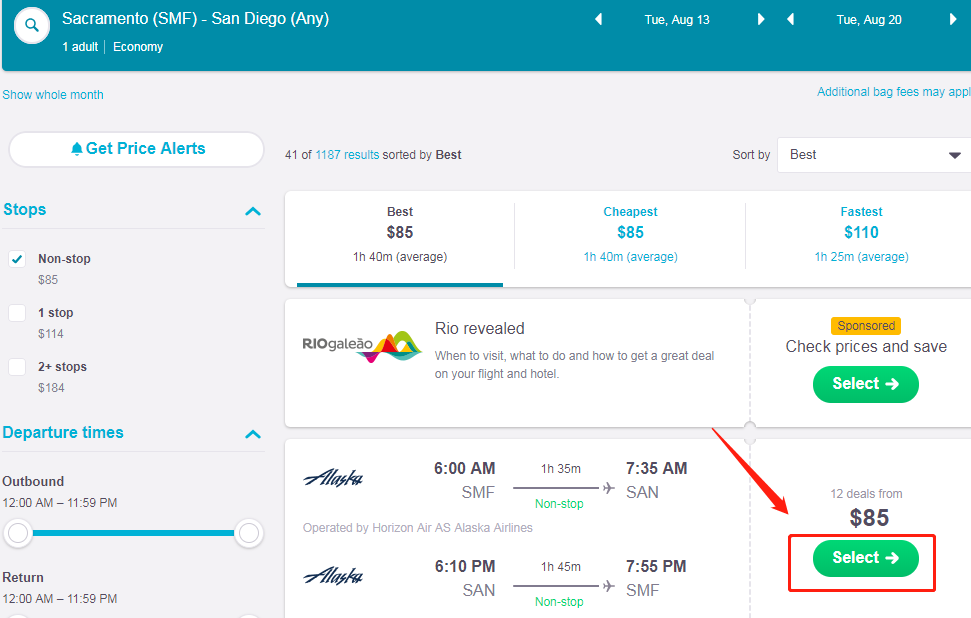Go to previous departure date arrow
The image size is (971, 618).
[599, 19]
